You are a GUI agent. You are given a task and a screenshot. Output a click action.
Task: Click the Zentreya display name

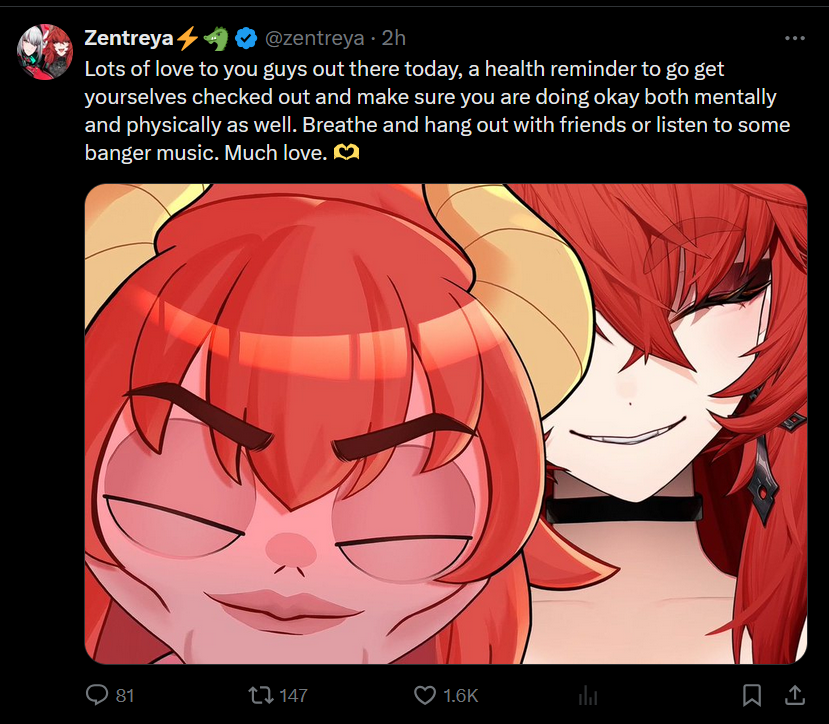pyautogui.click(x=128, y=38)
